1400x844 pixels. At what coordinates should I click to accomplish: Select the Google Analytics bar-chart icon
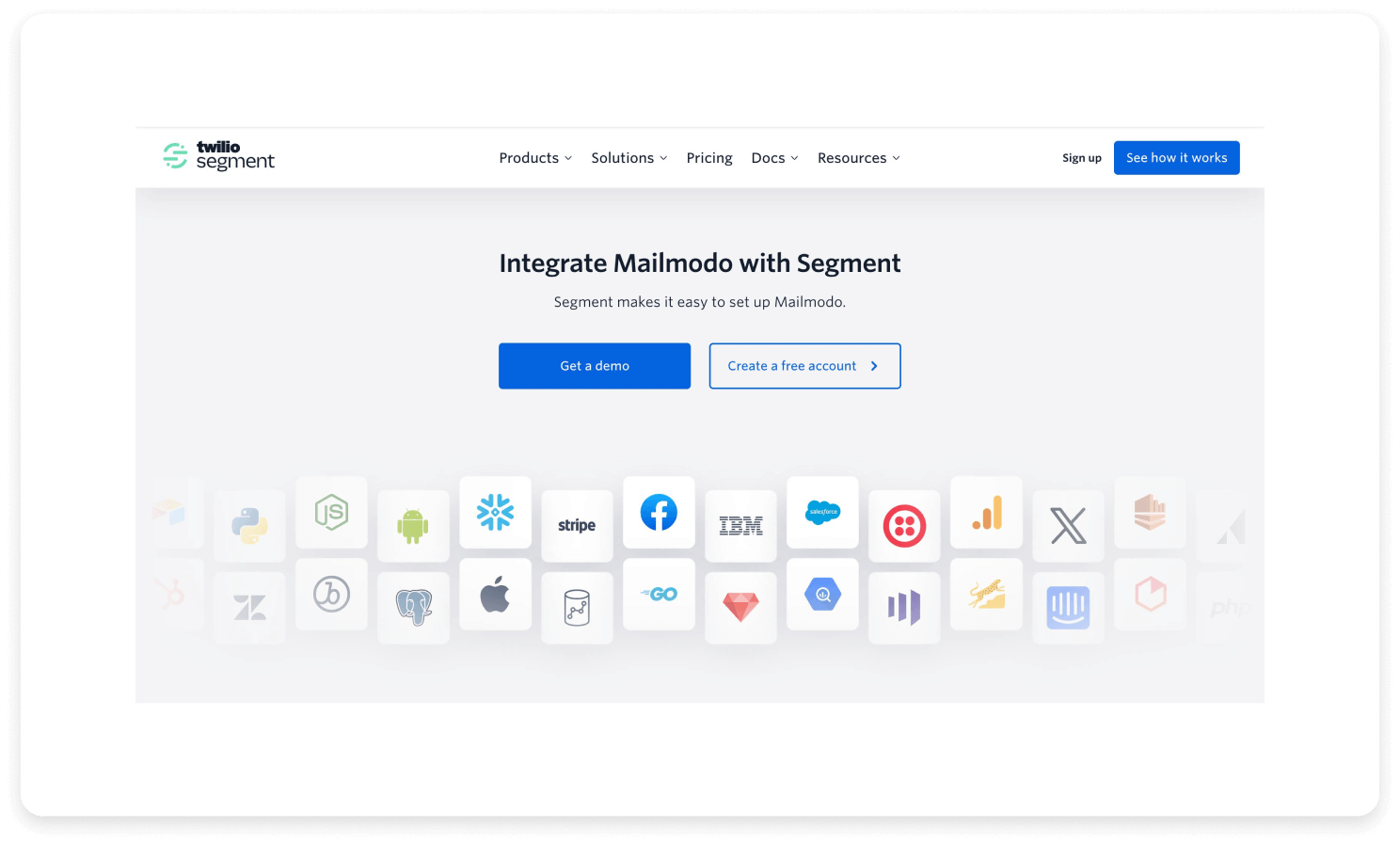point(986,513)
